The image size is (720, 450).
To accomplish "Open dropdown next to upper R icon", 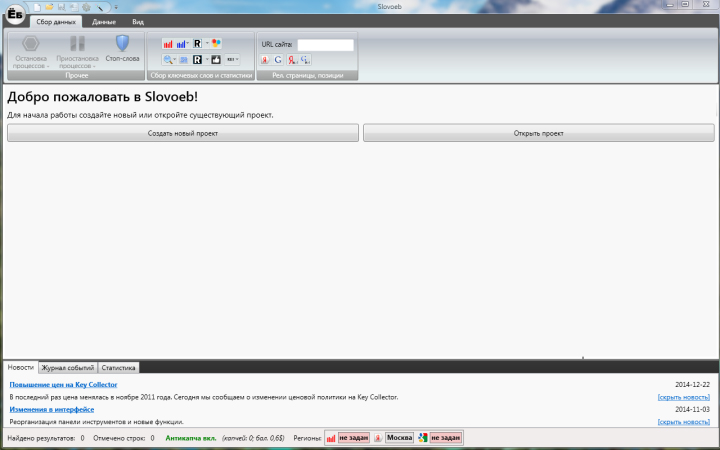I will pyautogui.click(x=207, y=44).
